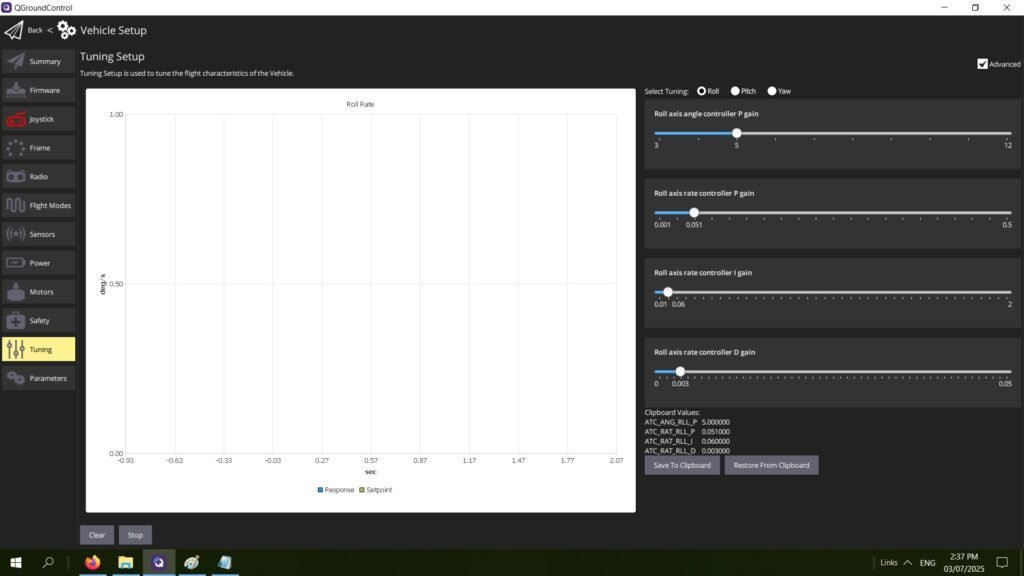
Task: Click the roll rate controller D gain slider
Action: coord(833,372)
